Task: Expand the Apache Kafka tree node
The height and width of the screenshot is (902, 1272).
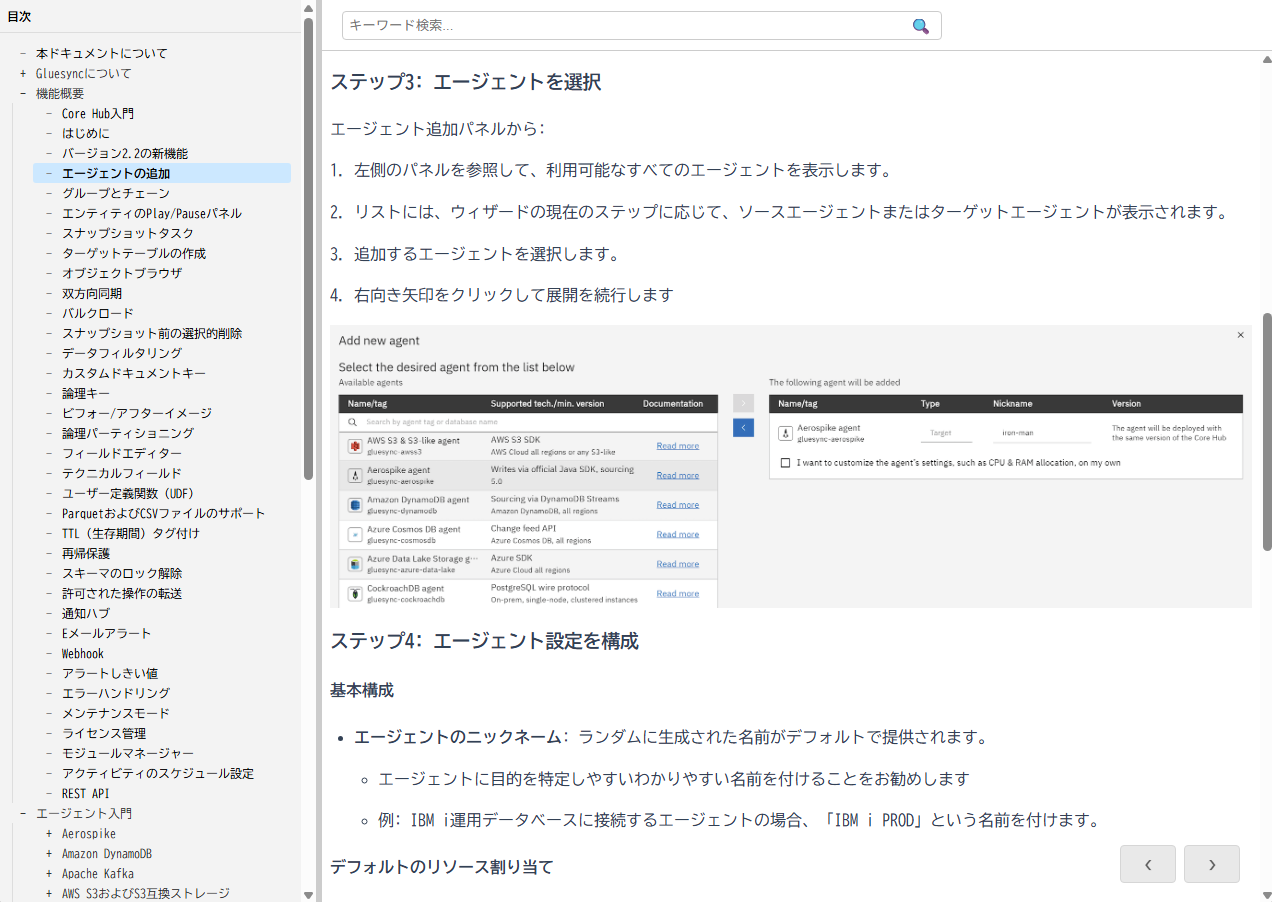Action: (49, 874)
